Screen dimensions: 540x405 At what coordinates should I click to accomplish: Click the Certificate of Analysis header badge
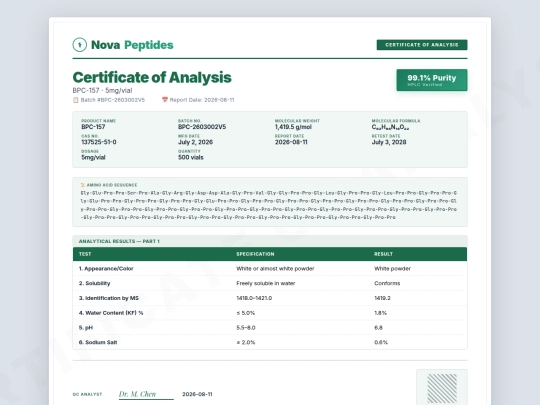coord(422,45)
